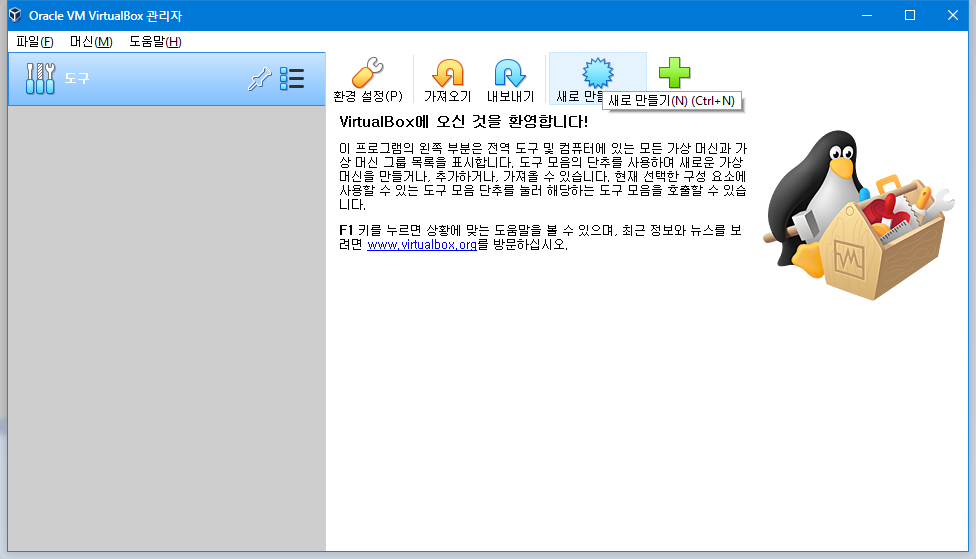976x559 pixels.
Task: Maximize the VirtualBox Manager window
Action: (910, 15)
